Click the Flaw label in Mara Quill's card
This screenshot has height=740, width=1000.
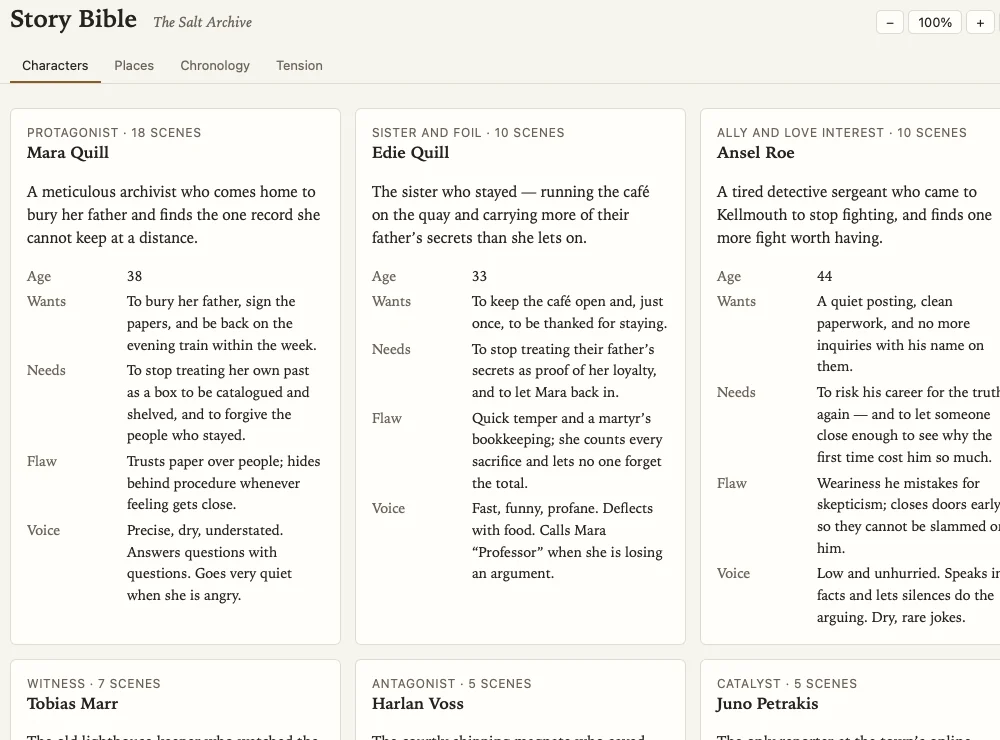41,461
